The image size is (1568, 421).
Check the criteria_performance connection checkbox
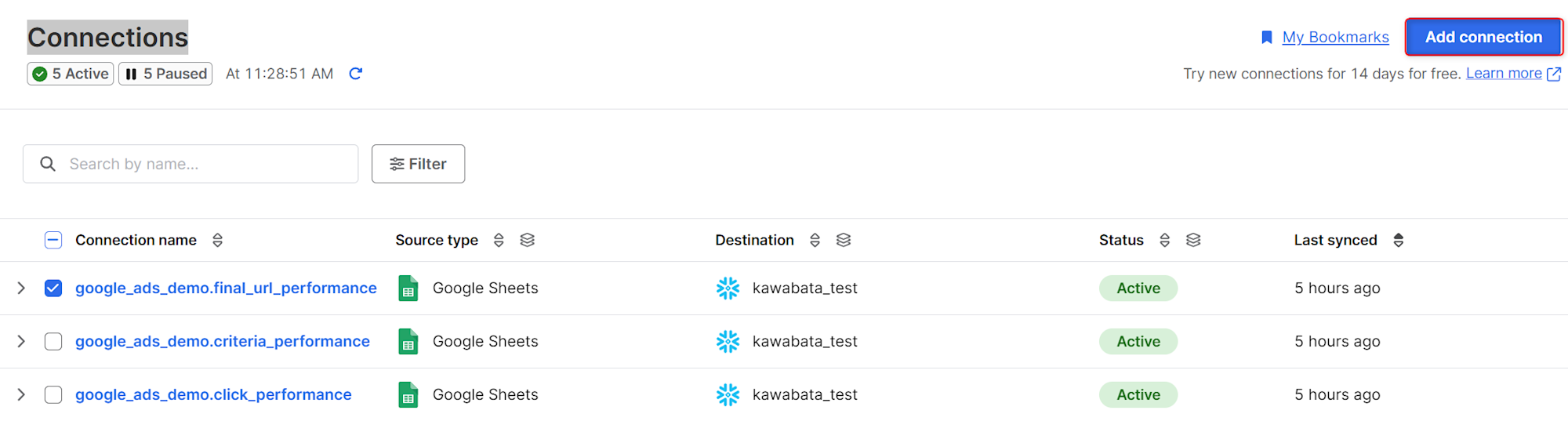coord(53,342)
